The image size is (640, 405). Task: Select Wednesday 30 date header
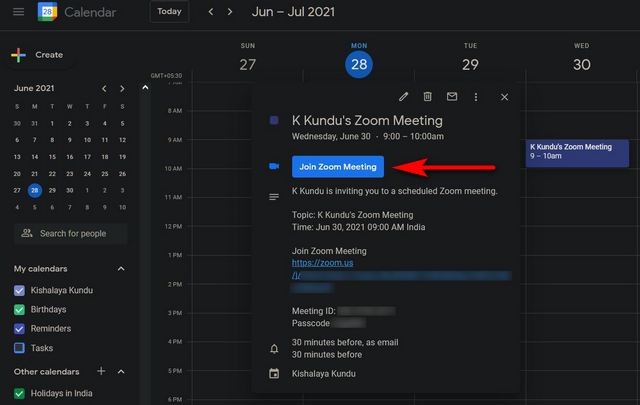(x=582, y=64)
